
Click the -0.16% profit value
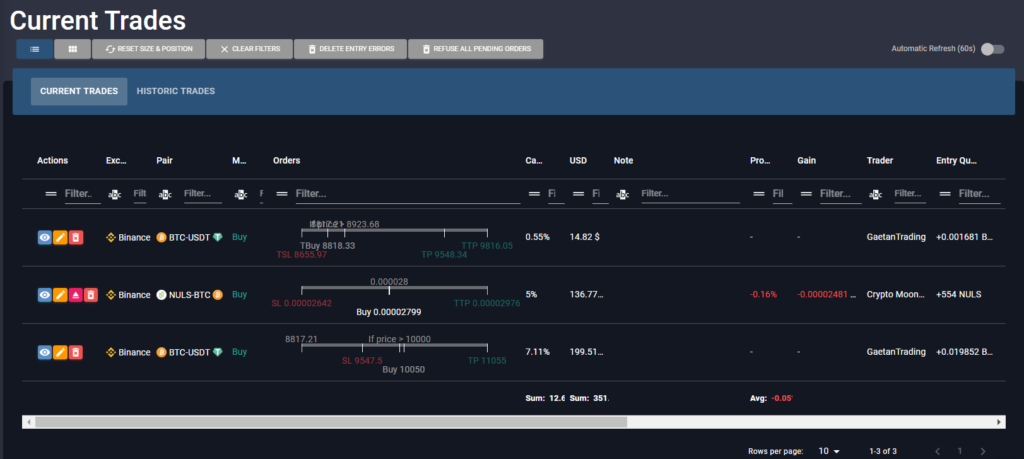pyautogui.click(x=763, y=295)
